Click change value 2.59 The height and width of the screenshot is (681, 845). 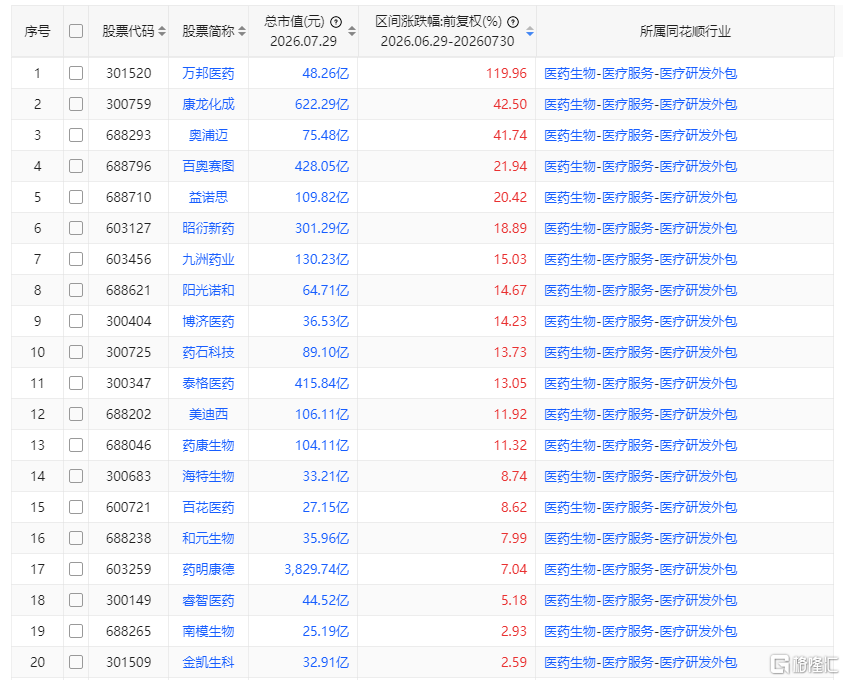click(514, 662)
